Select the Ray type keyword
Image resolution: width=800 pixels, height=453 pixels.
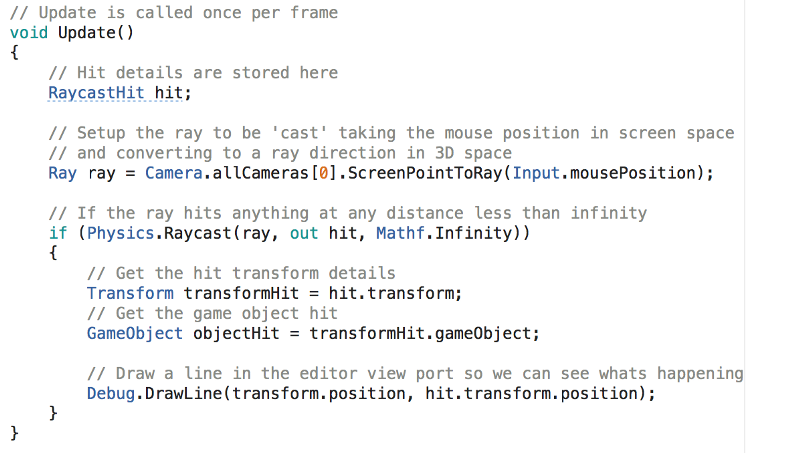tap(62, 172)
